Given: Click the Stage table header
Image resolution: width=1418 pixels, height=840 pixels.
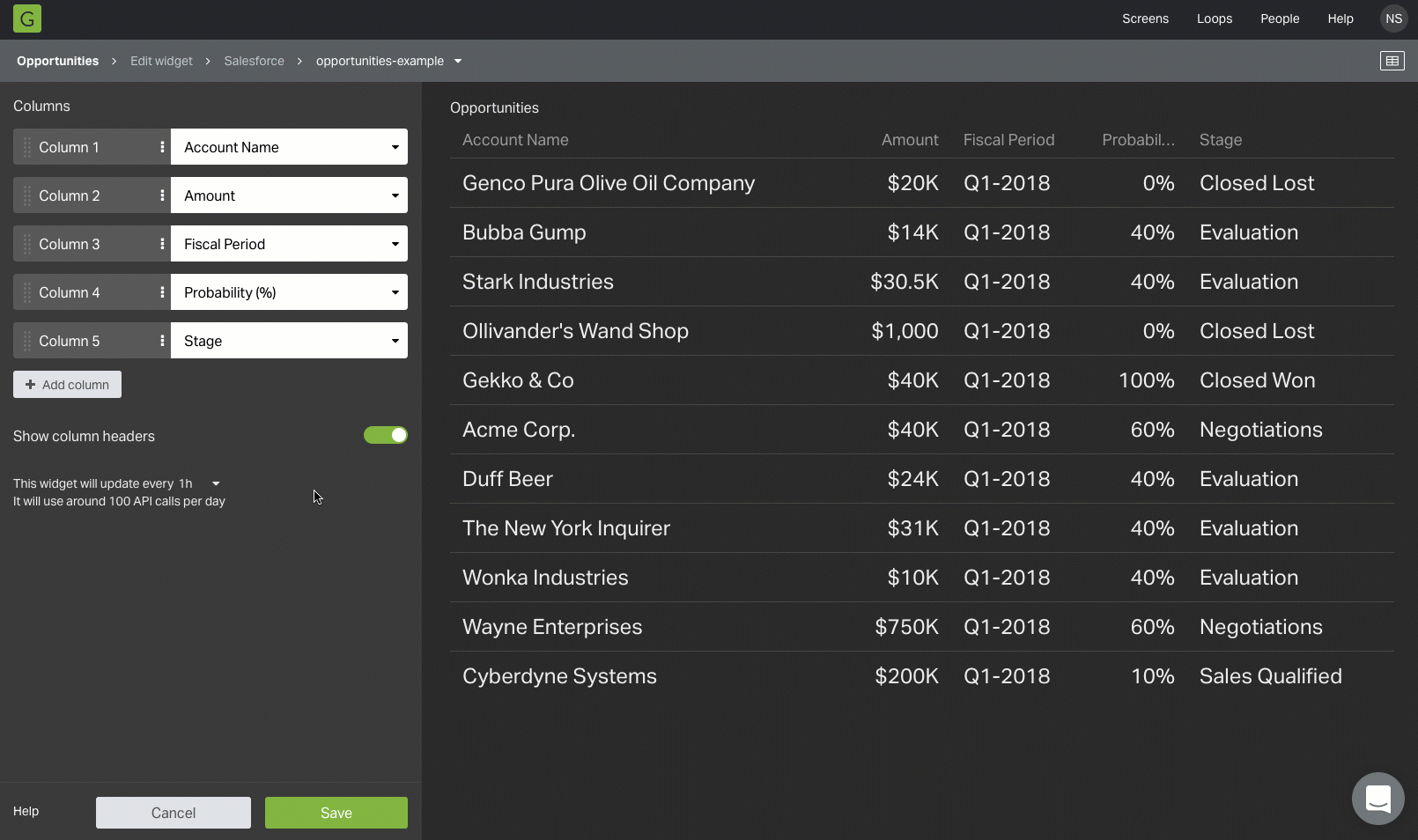Looking at the screenshot, I should click(x=1221, y=140).
